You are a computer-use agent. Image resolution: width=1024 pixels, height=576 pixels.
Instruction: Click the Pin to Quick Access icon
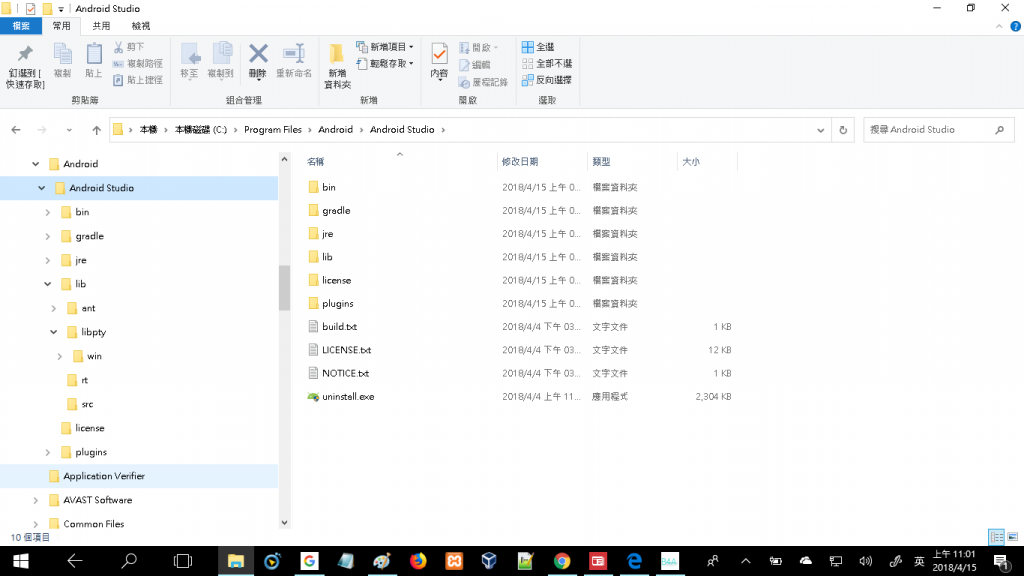tap(25, 54)
